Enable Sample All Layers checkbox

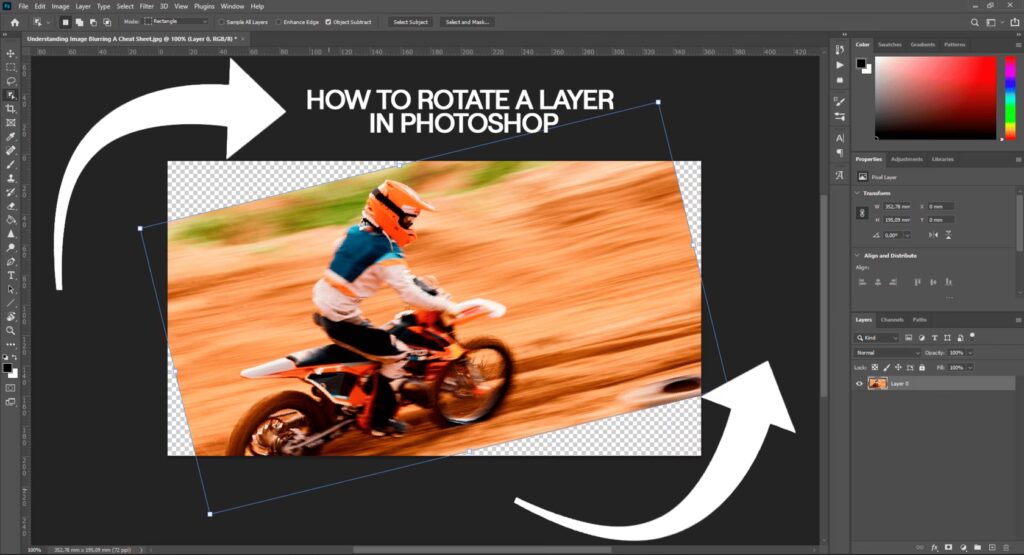(x=223, y=21)
